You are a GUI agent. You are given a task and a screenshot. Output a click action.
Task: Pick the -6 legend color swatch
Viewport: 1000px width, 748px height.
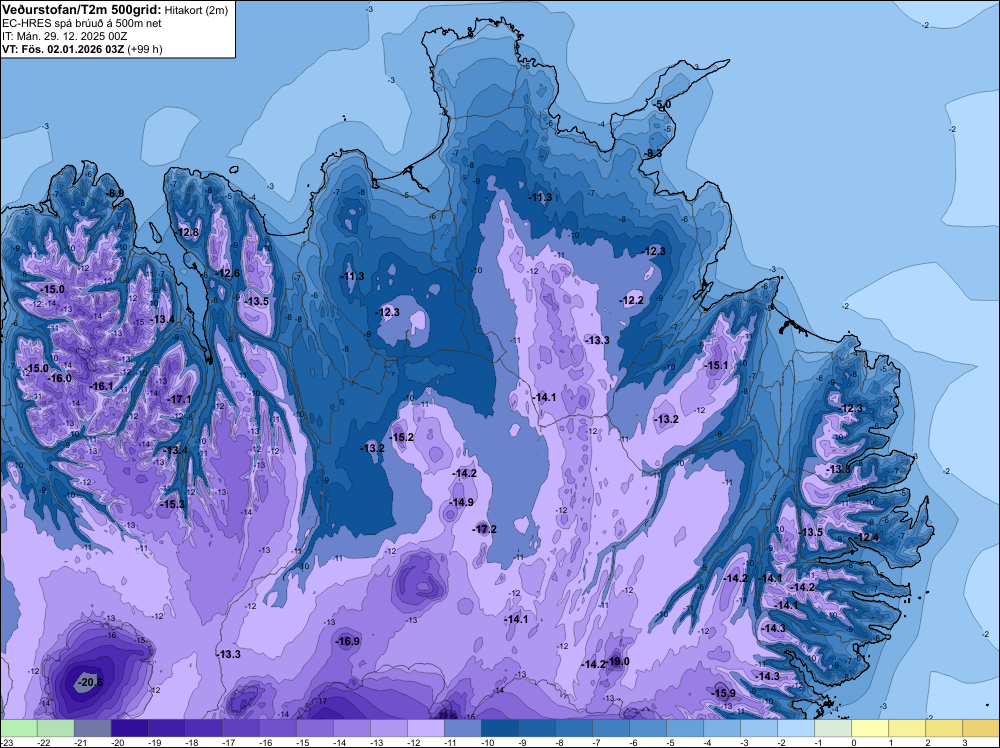(647, 728)
